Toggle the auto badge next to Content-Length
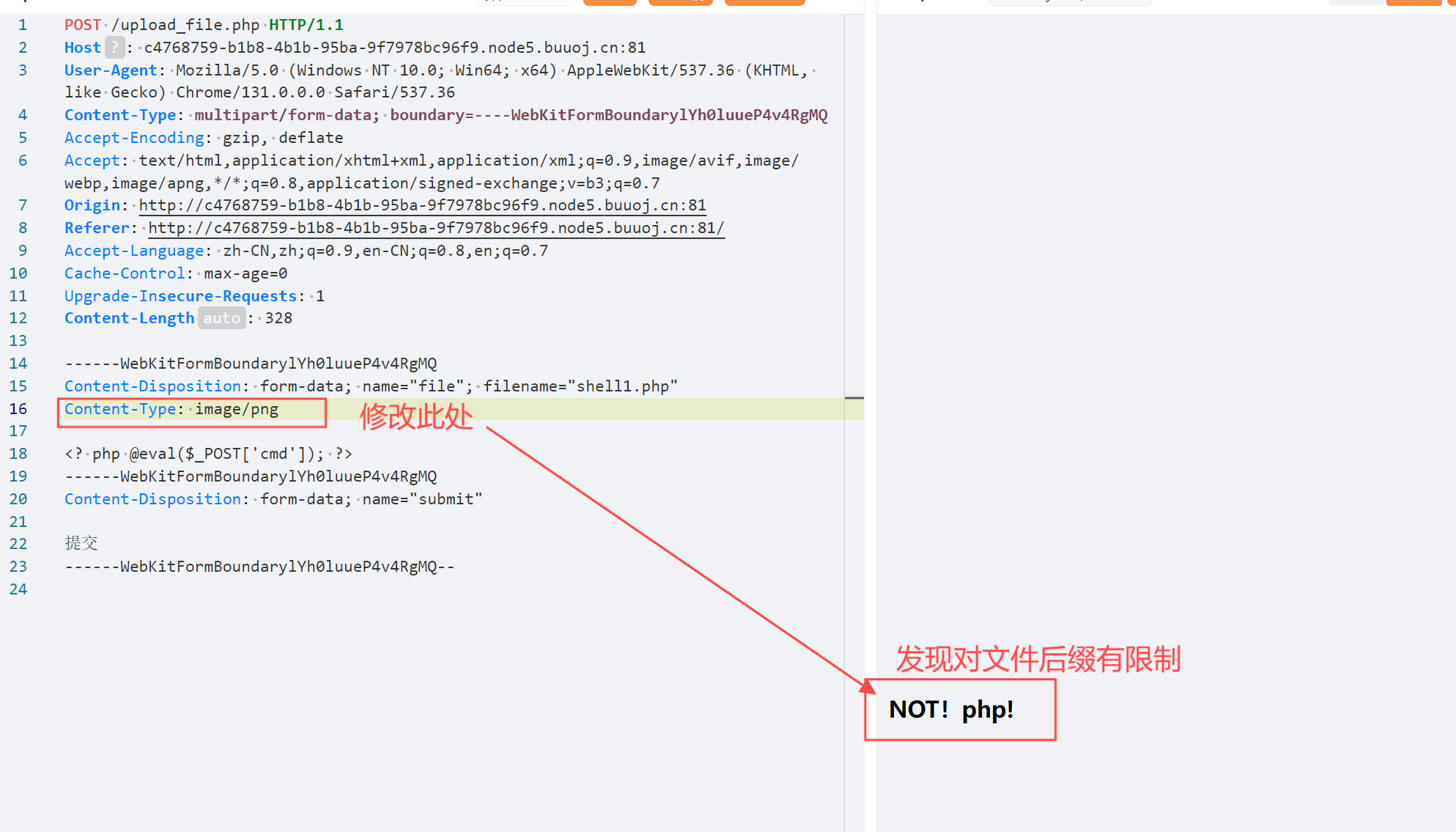The width and height of the screenshot is (1456, 832). [221, 318]
